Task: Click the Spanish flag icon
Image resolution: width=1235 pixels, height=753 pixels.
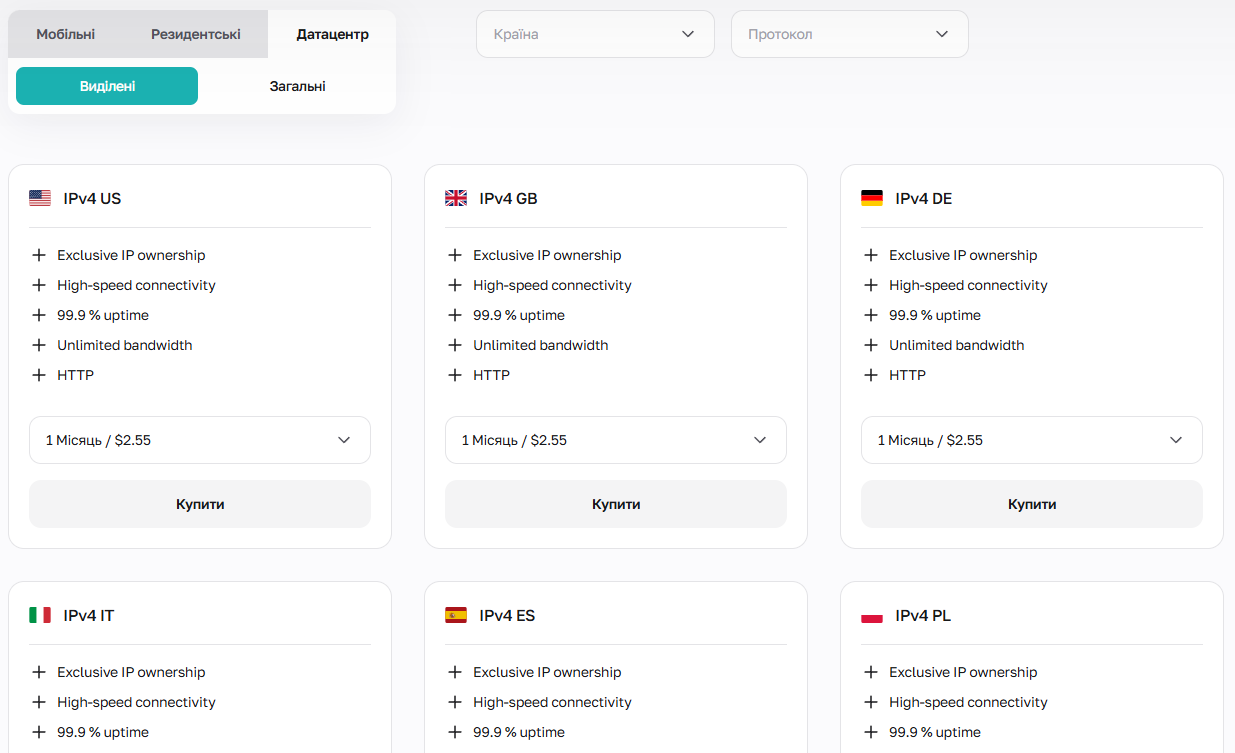Action: [456, 615]
